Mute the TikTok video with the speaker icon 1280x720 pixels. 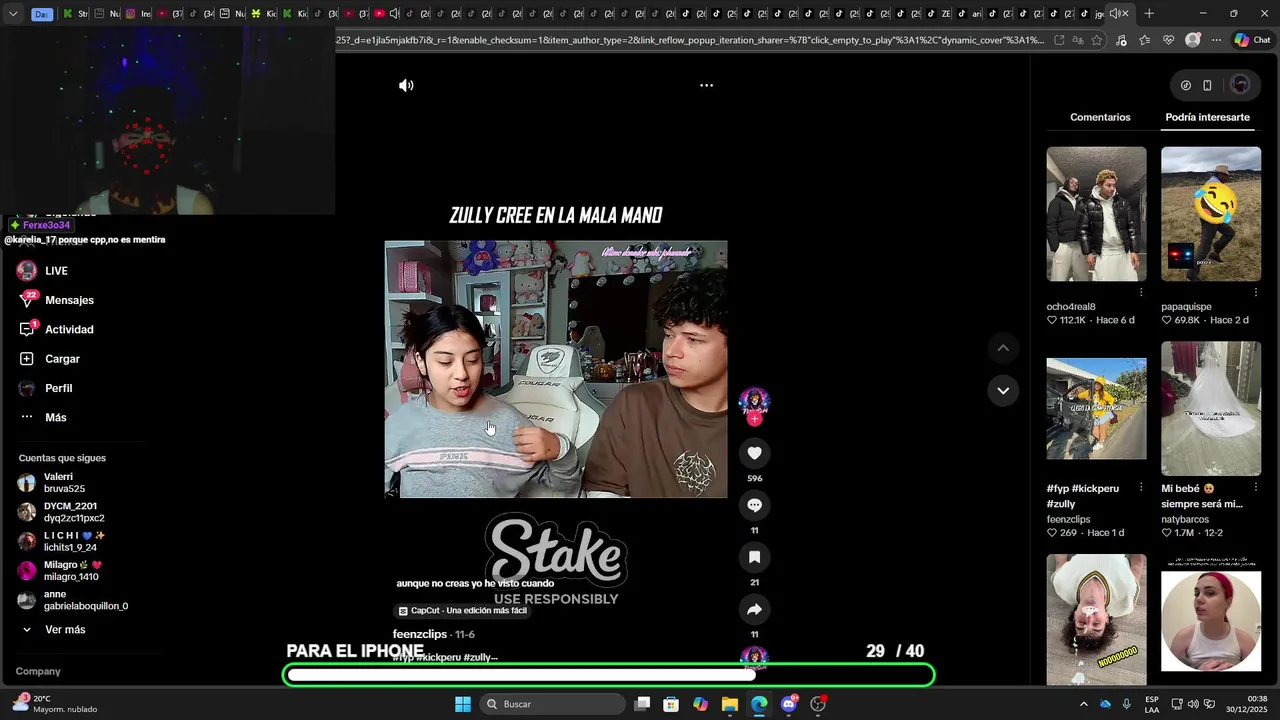click(406, 85)
